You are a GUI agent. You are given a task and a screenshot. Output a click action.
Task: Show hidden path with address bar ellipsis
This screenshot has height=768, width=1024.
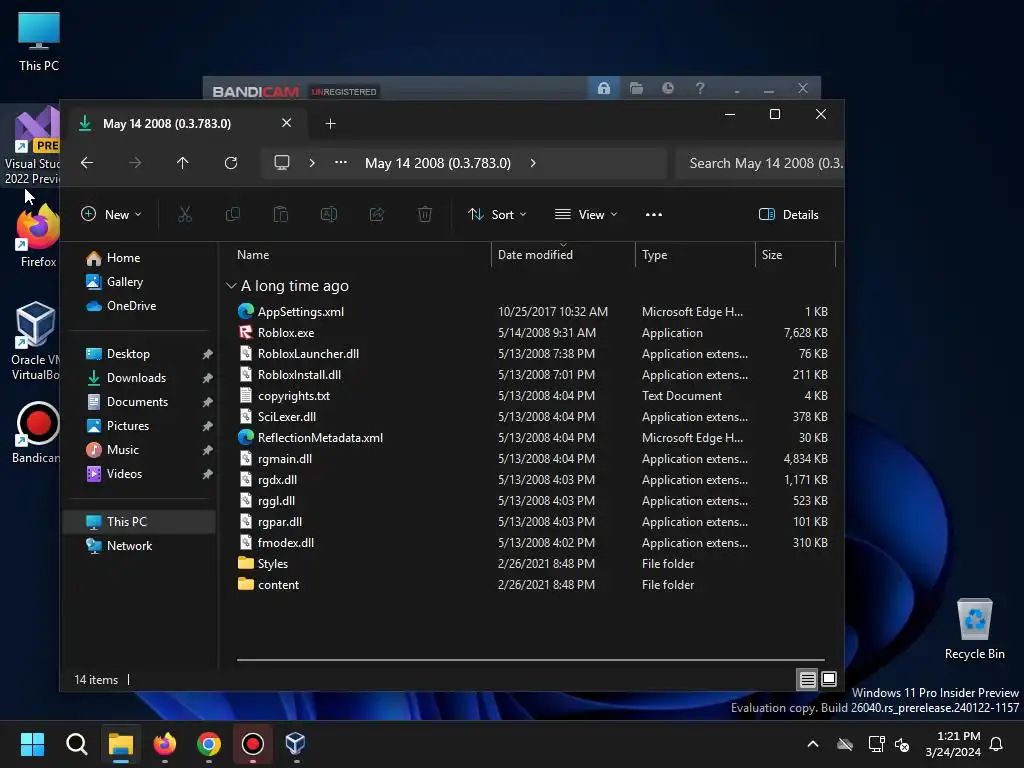pos(340,163)
